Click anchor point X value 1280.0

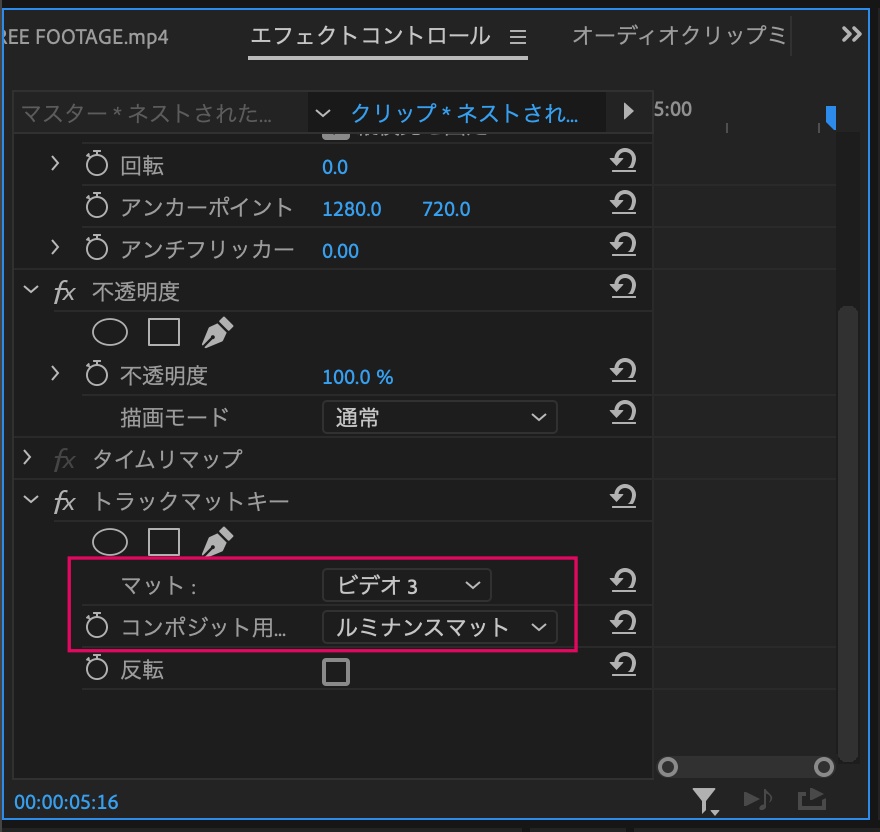[351, 209]
